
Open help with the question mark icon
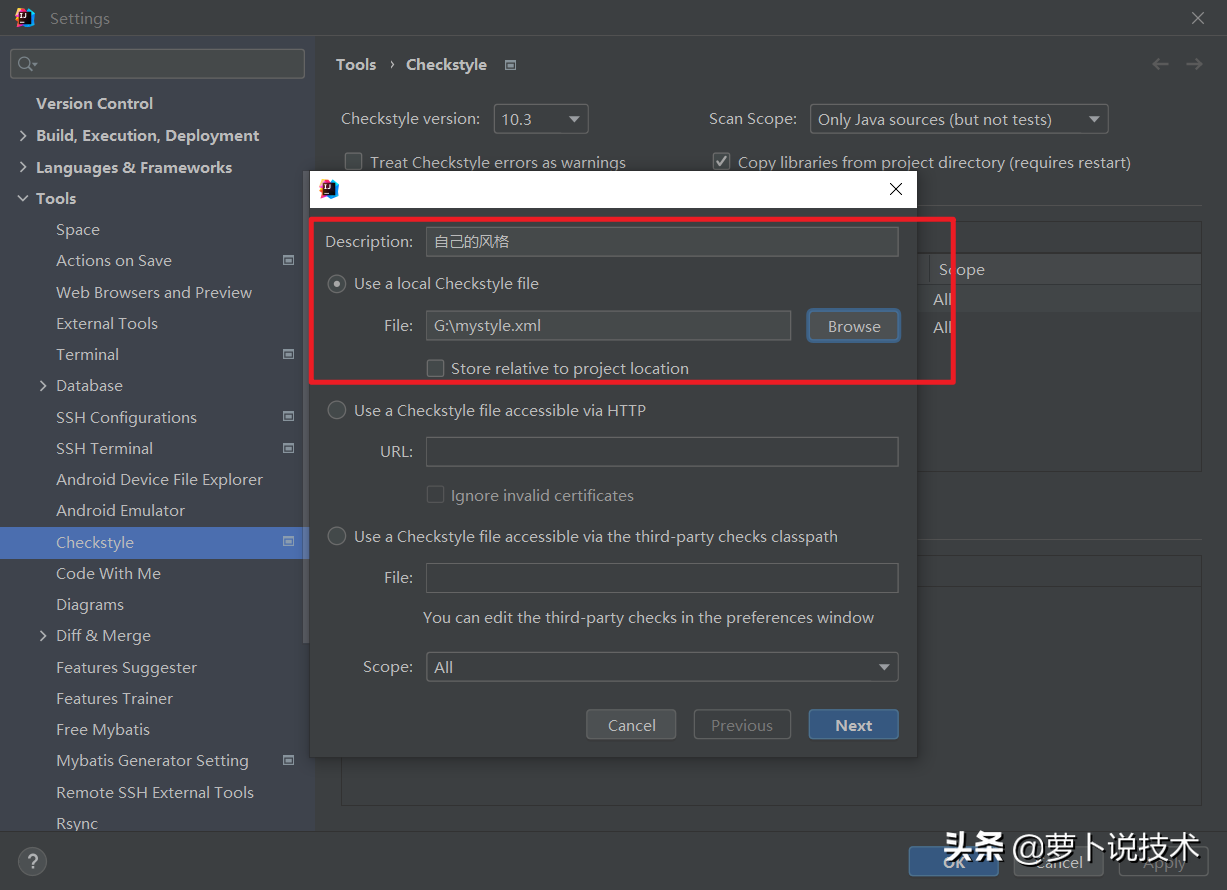click(32, 860)
